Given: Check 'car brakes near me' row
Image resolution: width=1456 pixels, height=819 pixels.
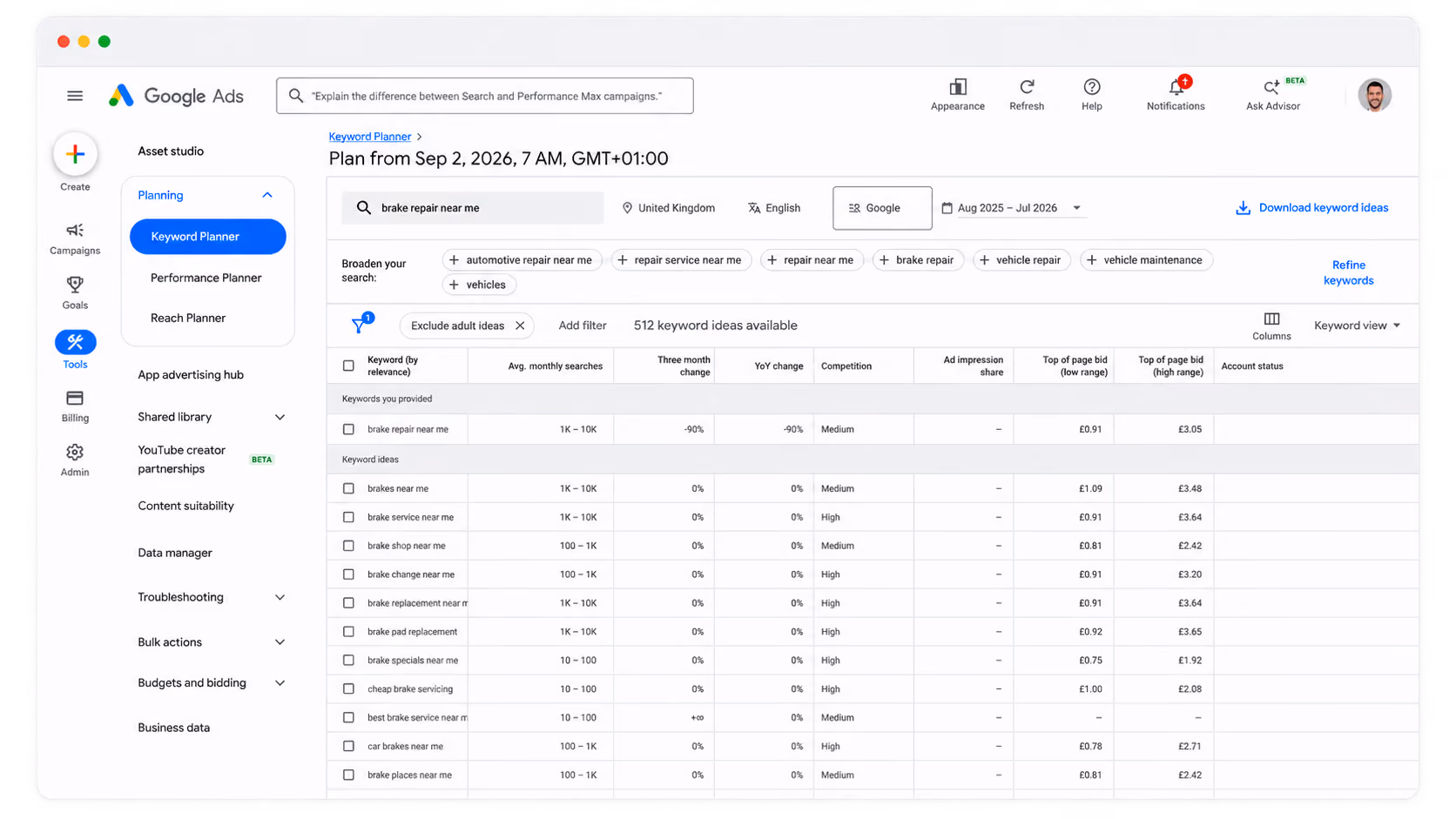Looking at the screenshot, I should (x=348, y=747).
